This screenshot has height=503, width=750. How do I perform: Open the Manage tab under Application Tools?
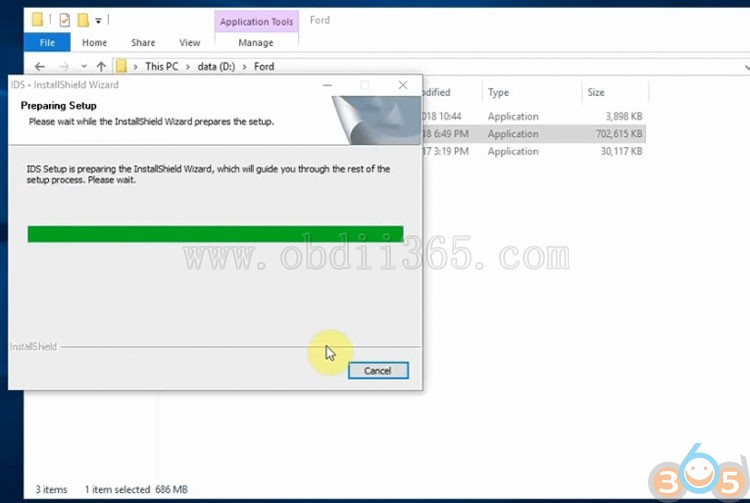point(256,43)
